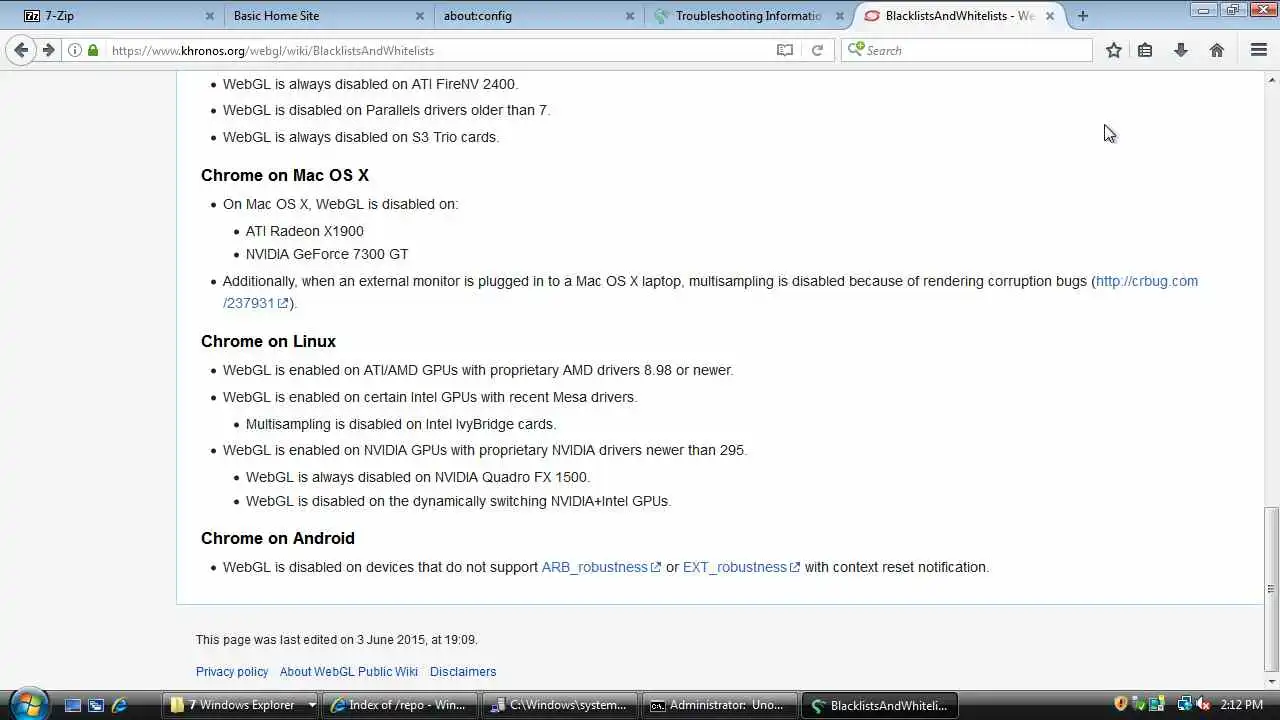Click NVIDIA GeForce 7300 GT list item
This screenshot has height=720, width=1280.
click(x=327, y=254)
